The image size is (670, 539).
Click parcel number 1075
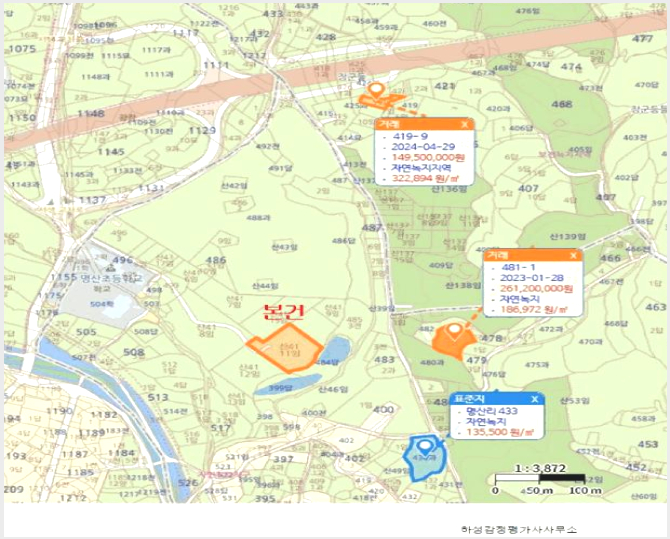click(22, 49)
